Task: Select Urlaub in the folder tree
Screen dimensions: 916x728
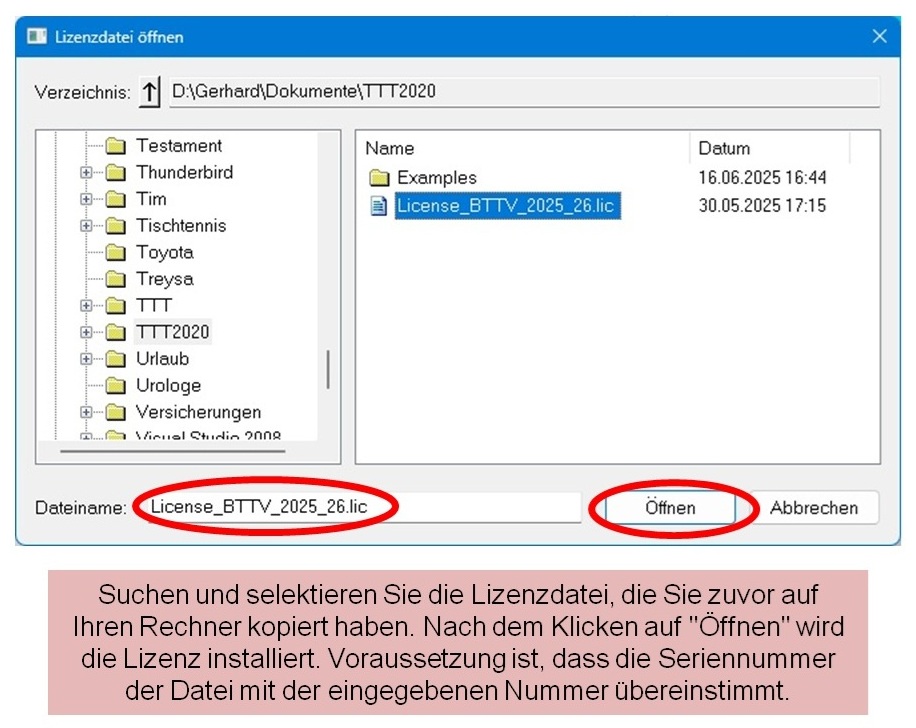Action: coord(162,359)
